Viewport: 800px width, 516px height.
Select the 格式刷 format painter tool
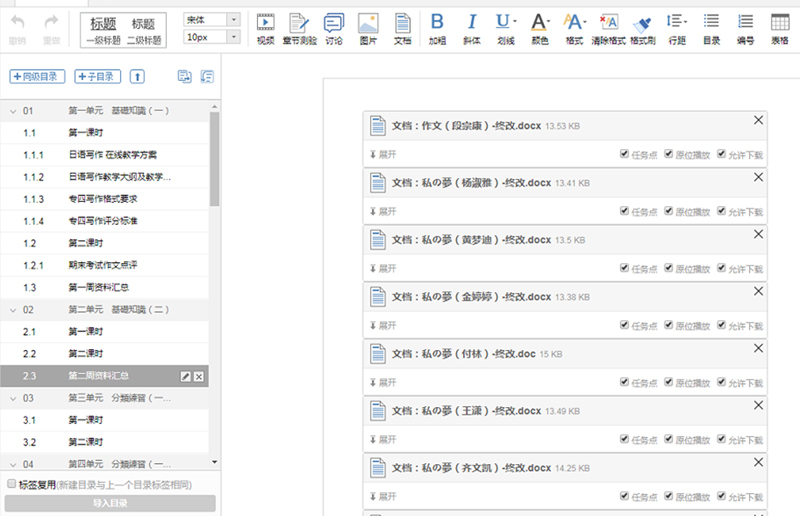pos(642,28)
